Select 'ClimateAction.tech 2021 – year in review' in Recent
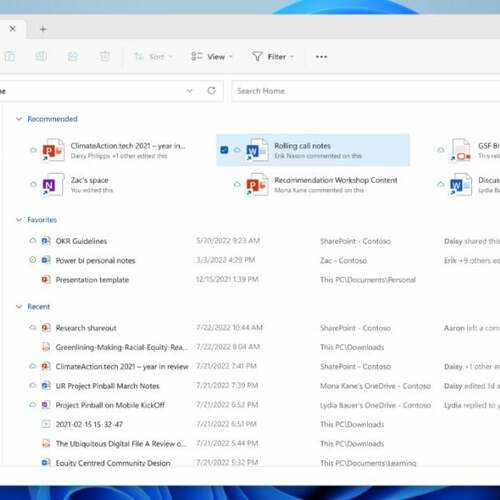 pyautogui.click(x=122, y=366)
